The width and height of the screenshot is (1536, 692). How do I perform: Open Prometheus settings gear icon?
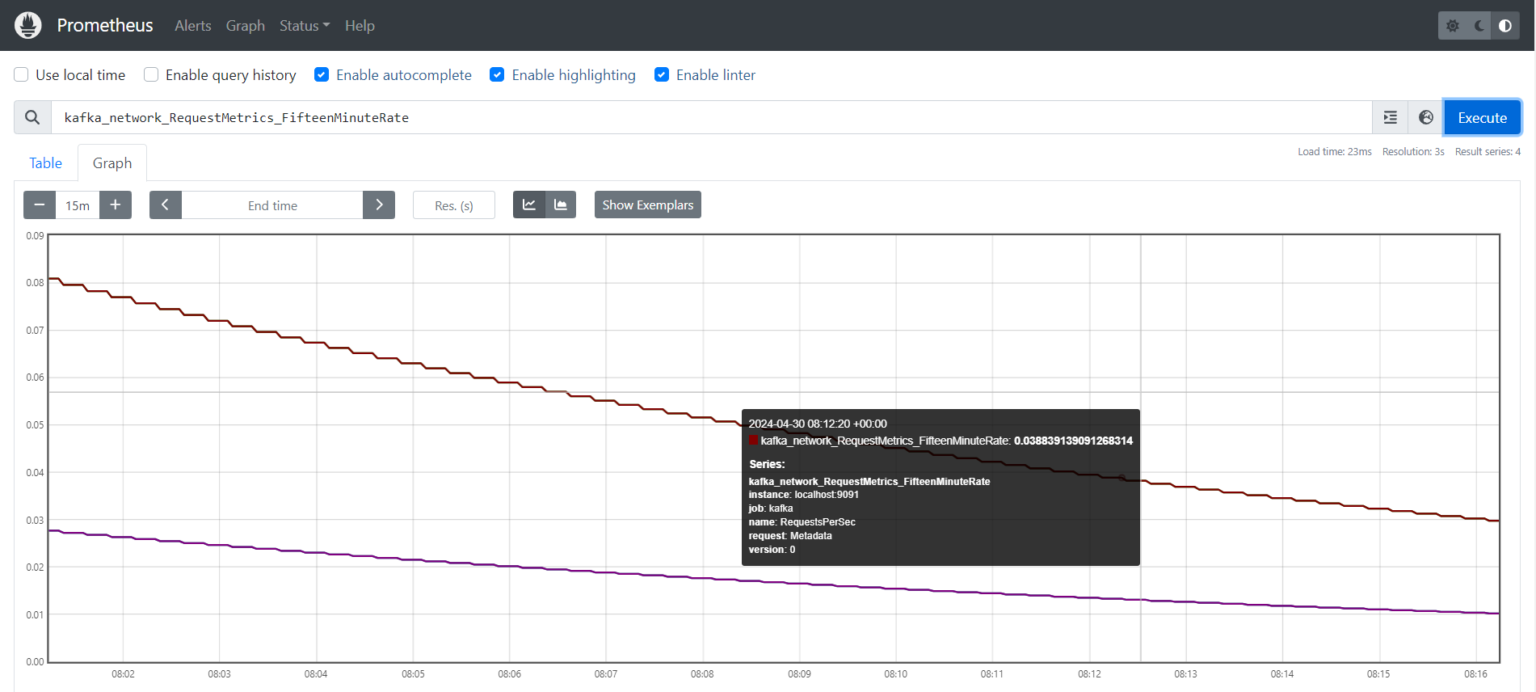click(1452, 25)
